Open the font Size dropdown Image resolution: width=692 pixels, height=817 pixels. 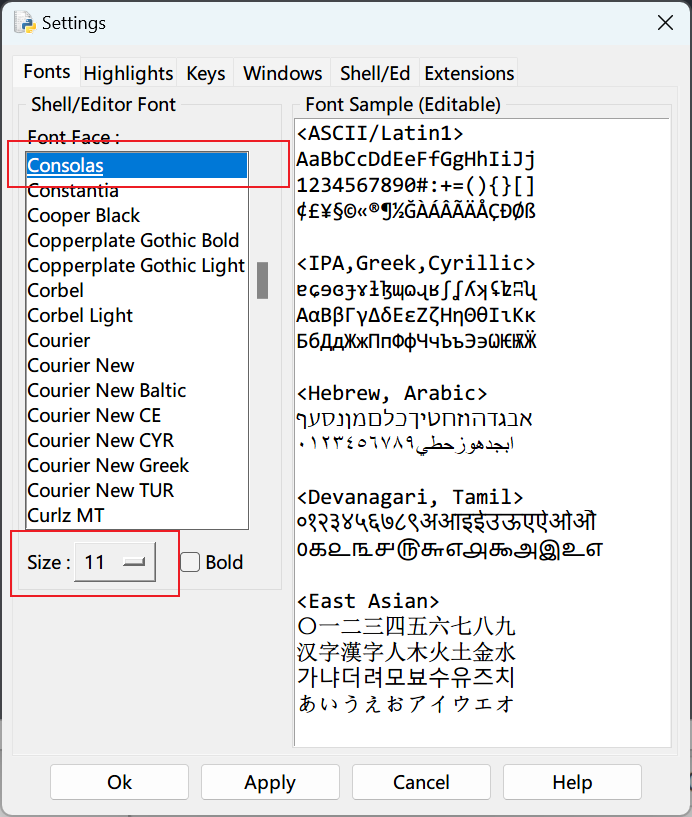(x=115, y=562)
